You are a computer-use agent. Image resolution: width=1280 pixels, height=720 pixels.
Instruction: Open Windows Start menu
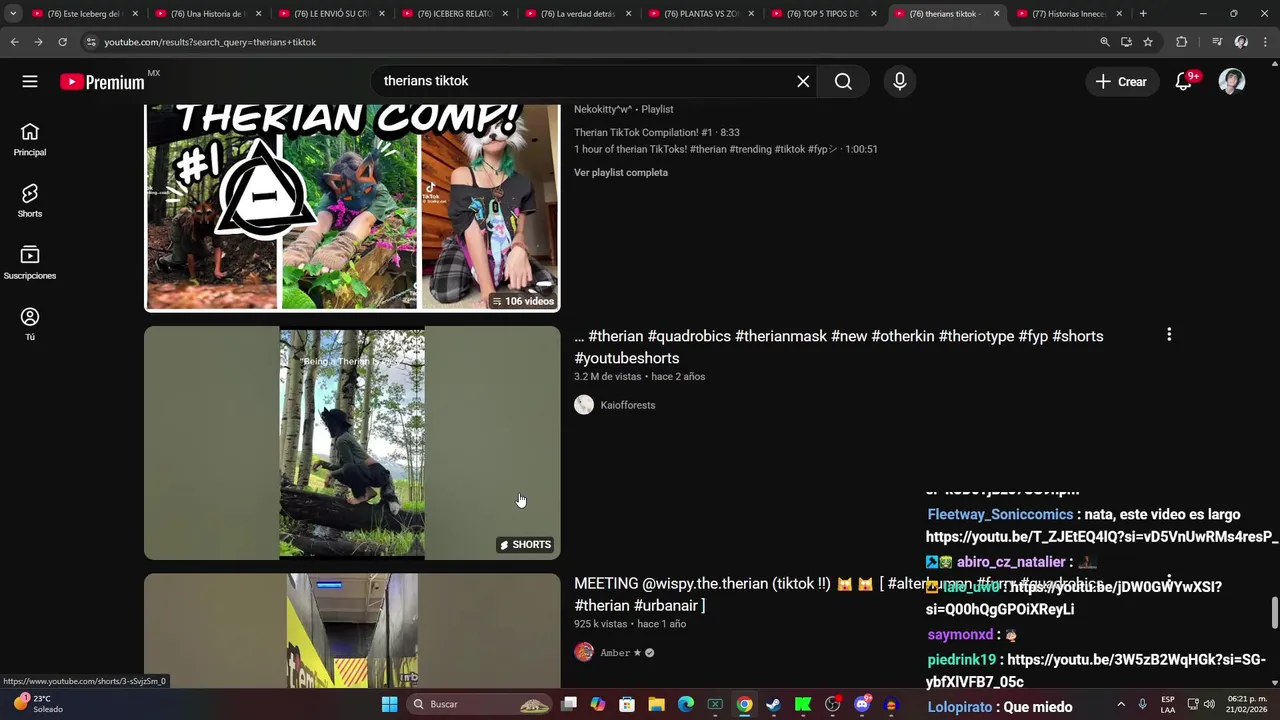pyautogui.click(x=390, y=704)
